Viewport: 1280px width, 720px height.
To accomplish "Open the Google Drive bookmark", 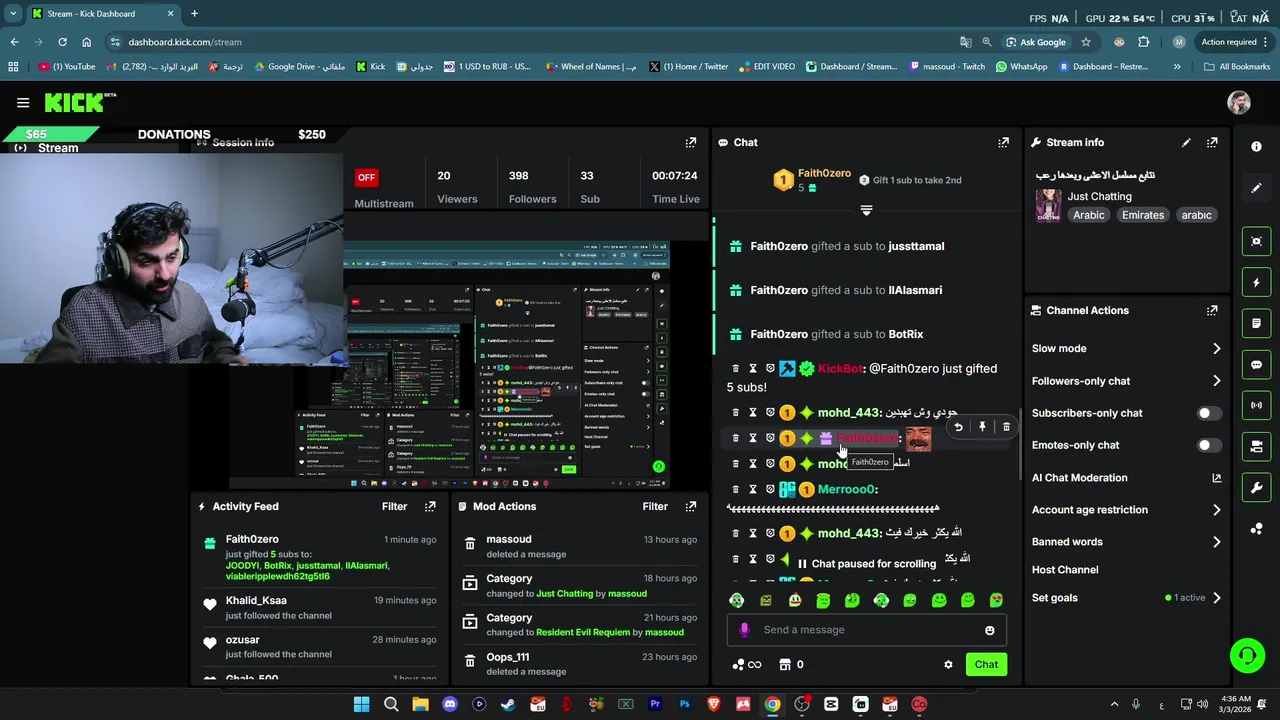I will coord(299,67).
